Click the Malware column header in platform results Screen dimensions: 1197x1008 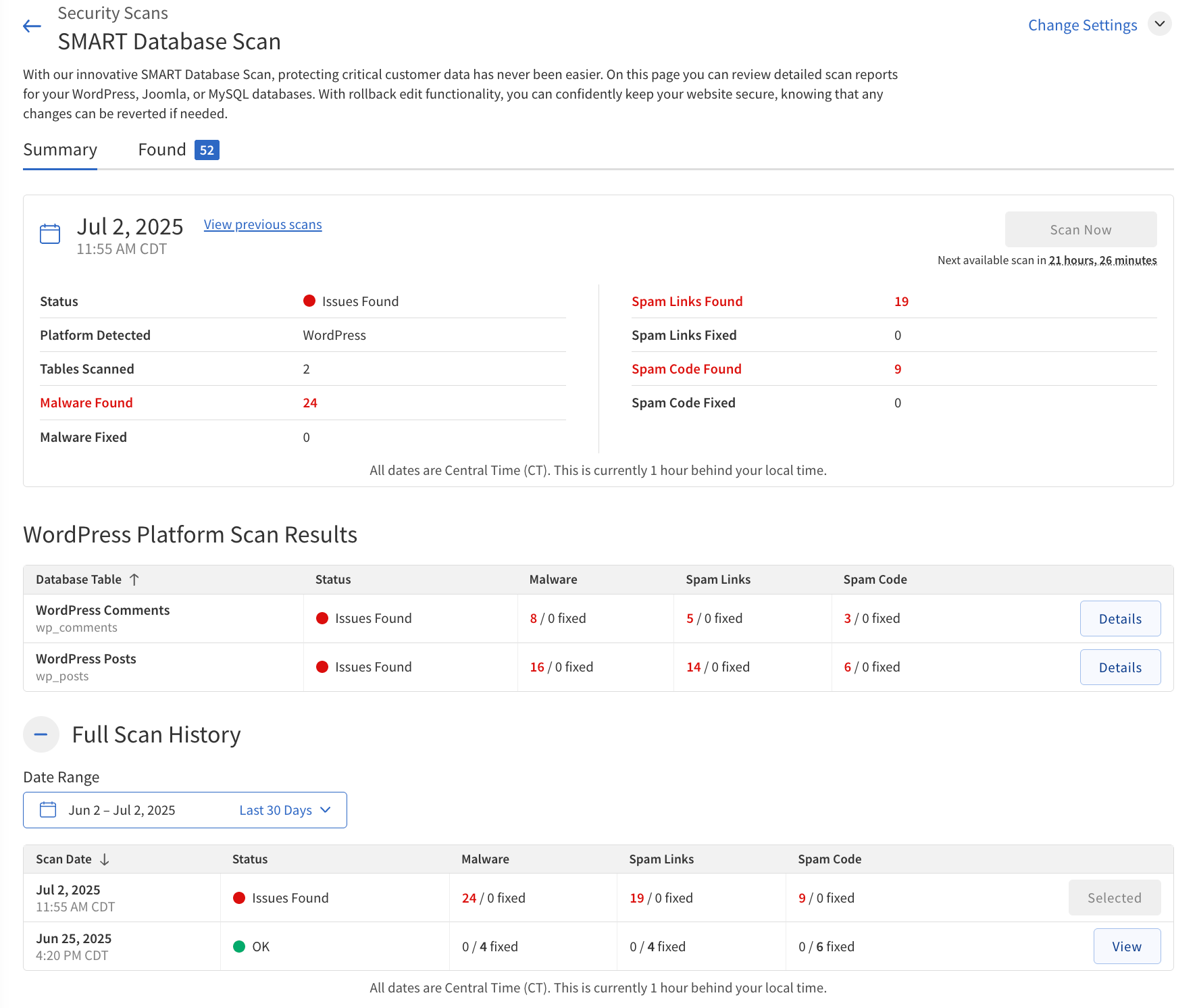(x=553, y=580)
